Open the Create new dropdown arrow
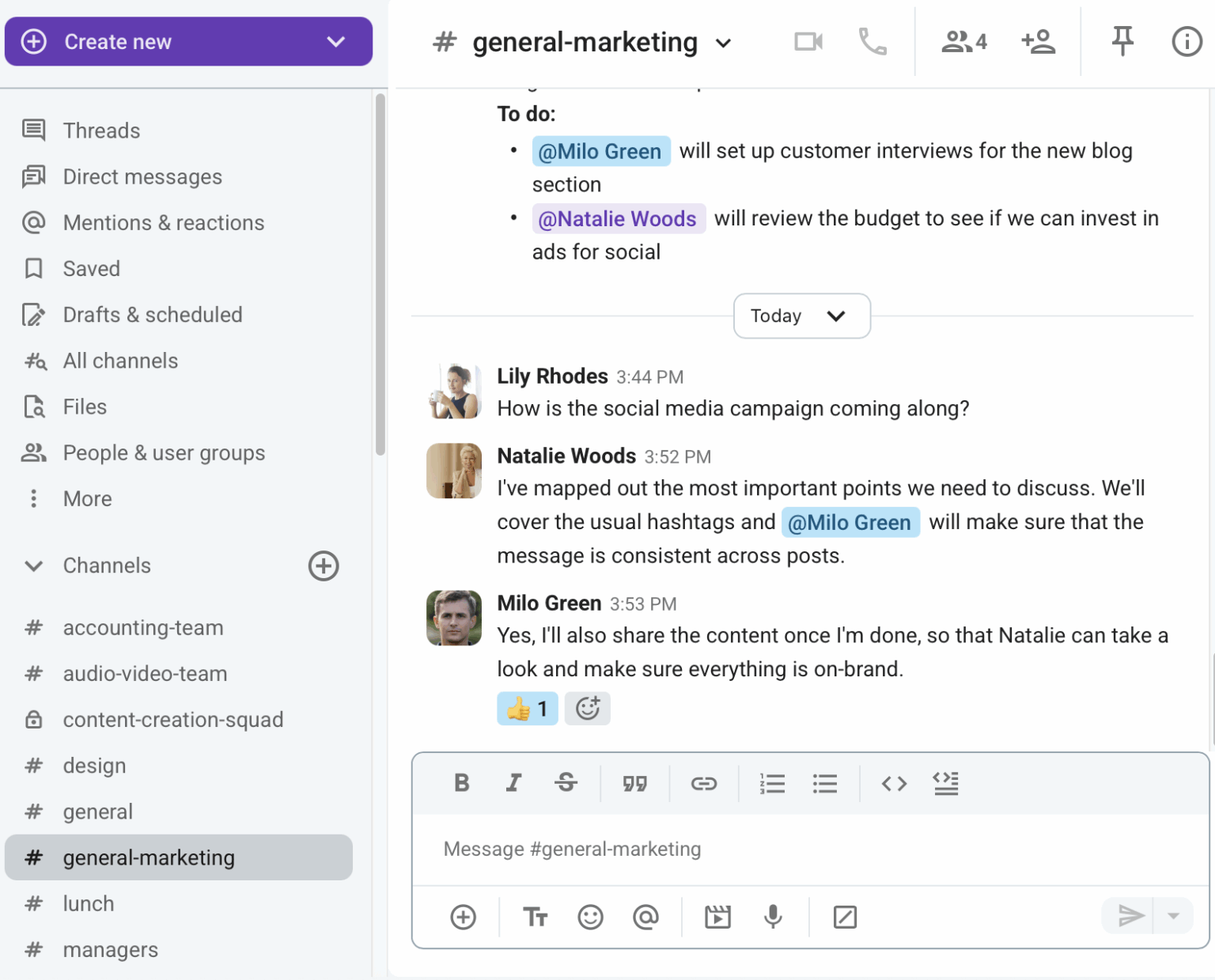This screenshot has width=1215, height=980. click(x=335, y=41)
